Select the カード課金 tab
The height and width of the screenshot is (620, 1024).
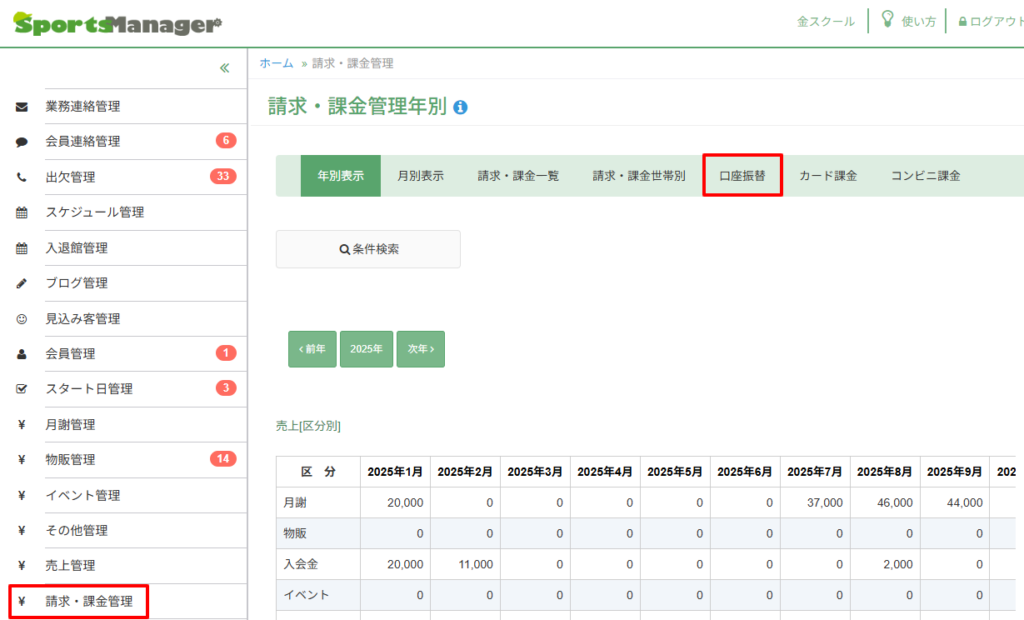pos(828,175)
